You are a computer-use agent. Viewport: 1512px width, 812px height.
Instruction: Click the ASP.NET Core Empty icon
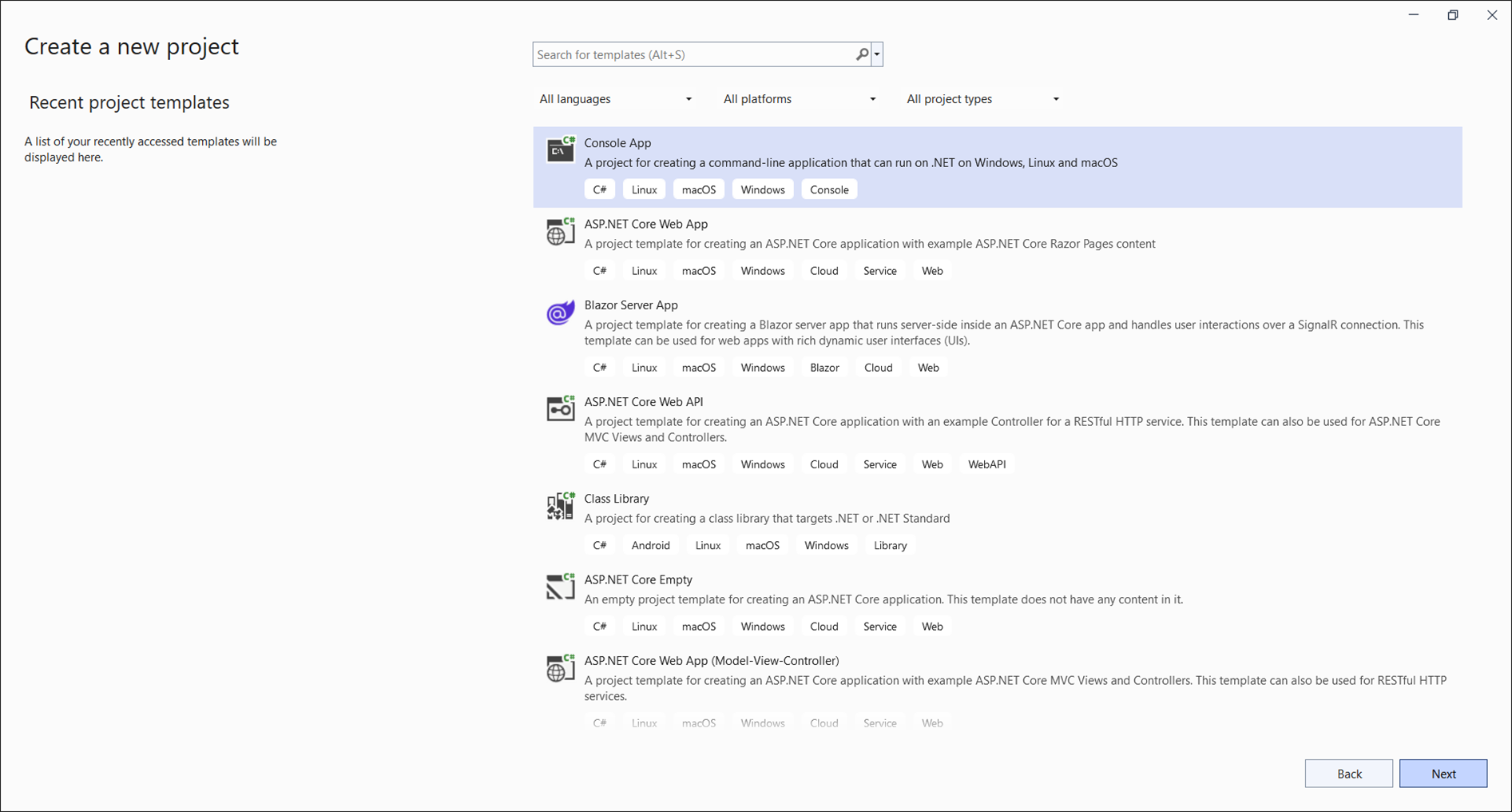[560, 587]
